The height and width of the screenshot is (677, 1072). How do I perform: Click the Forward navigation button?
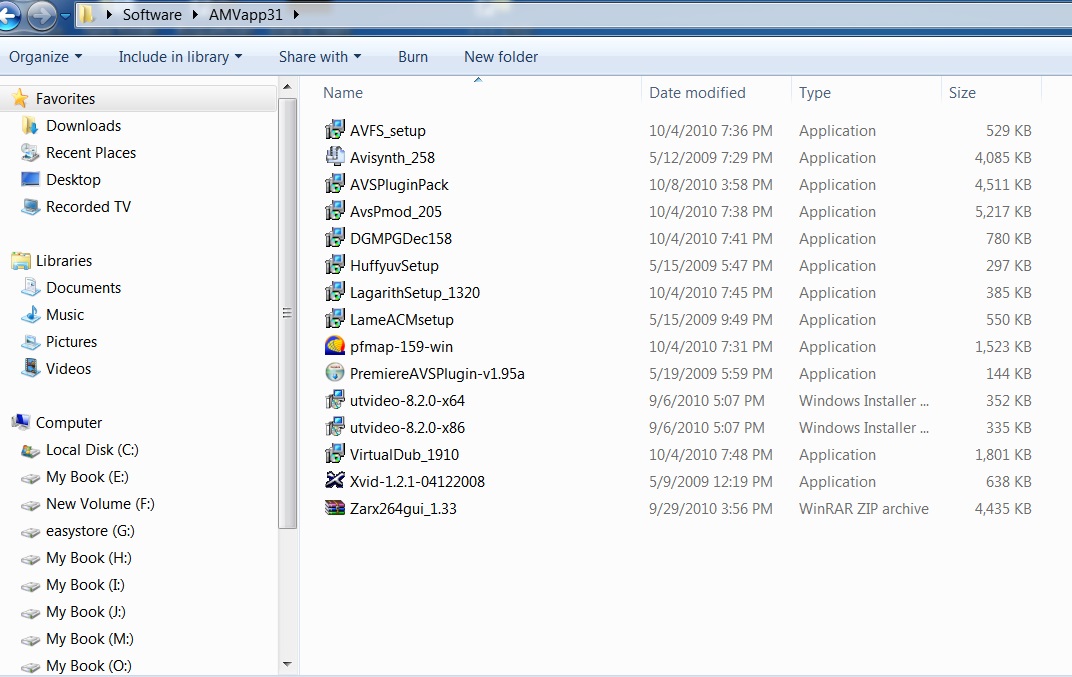tap(42, 14)
